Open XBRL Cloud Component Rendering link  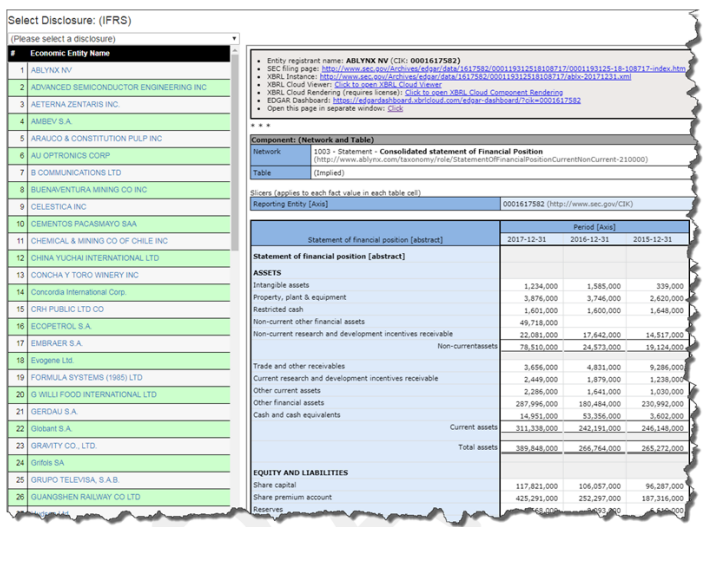[x=484, y=92]
